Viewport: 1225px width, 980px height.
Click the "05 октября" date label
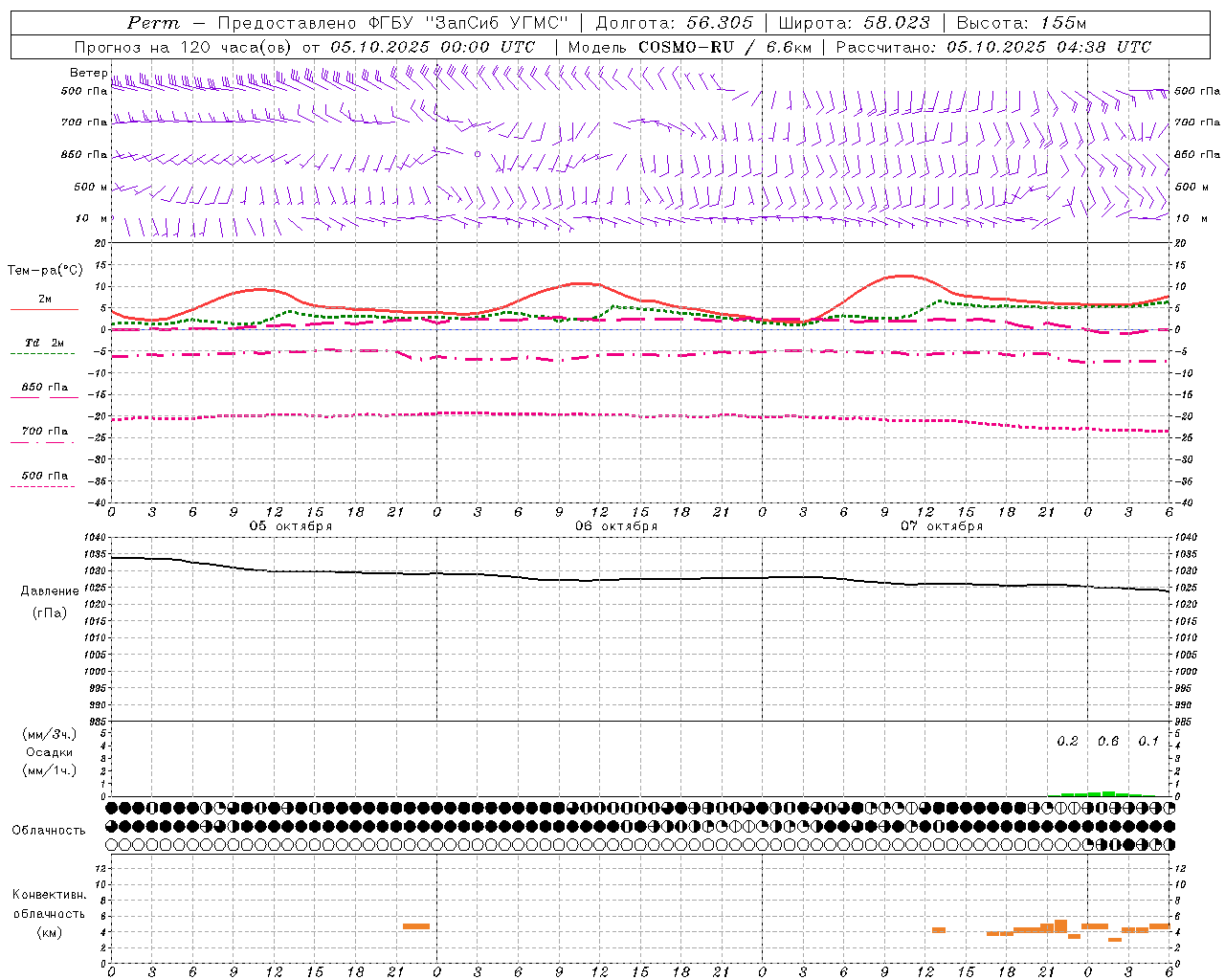tap(291, 526)
